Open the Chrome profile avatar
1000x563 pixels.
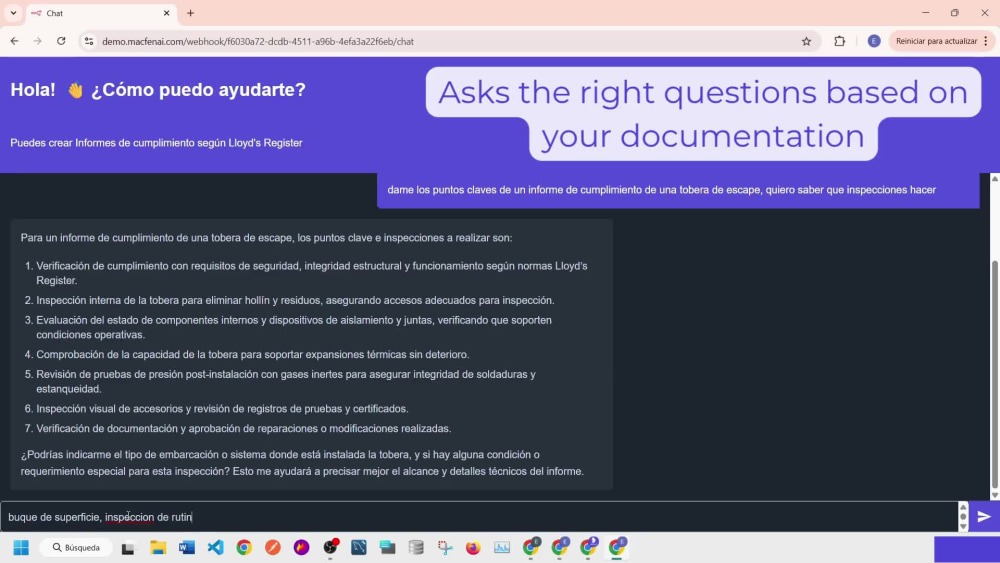[x=874, y=41]
